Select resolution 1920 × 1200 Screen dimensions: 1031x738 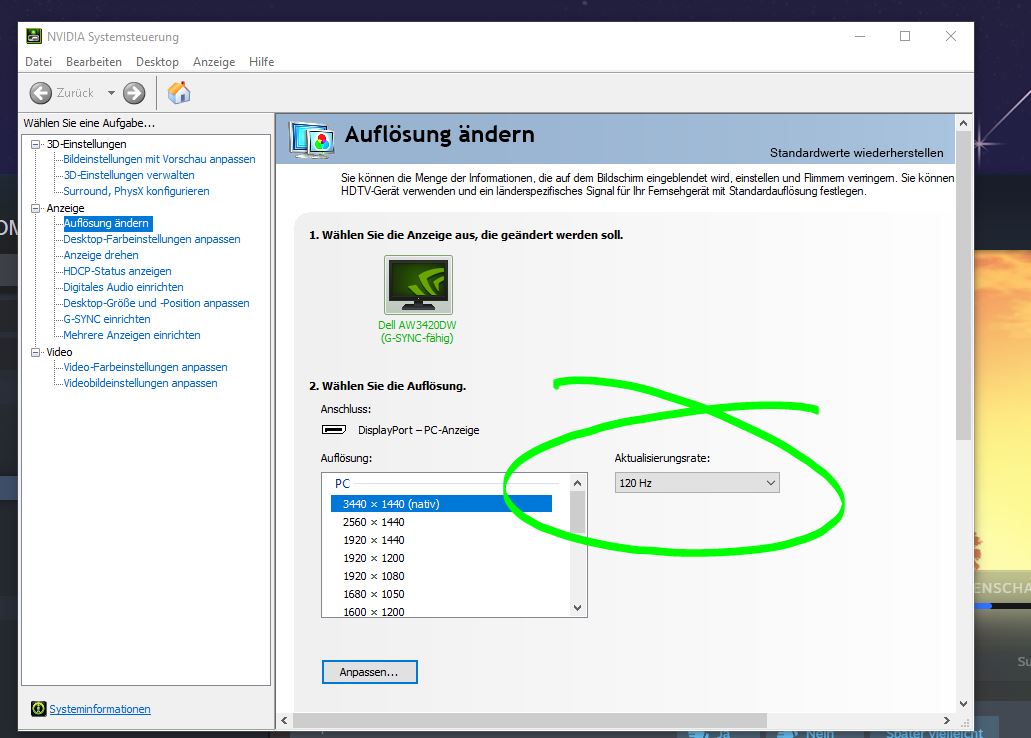click(x=373, y=558)
